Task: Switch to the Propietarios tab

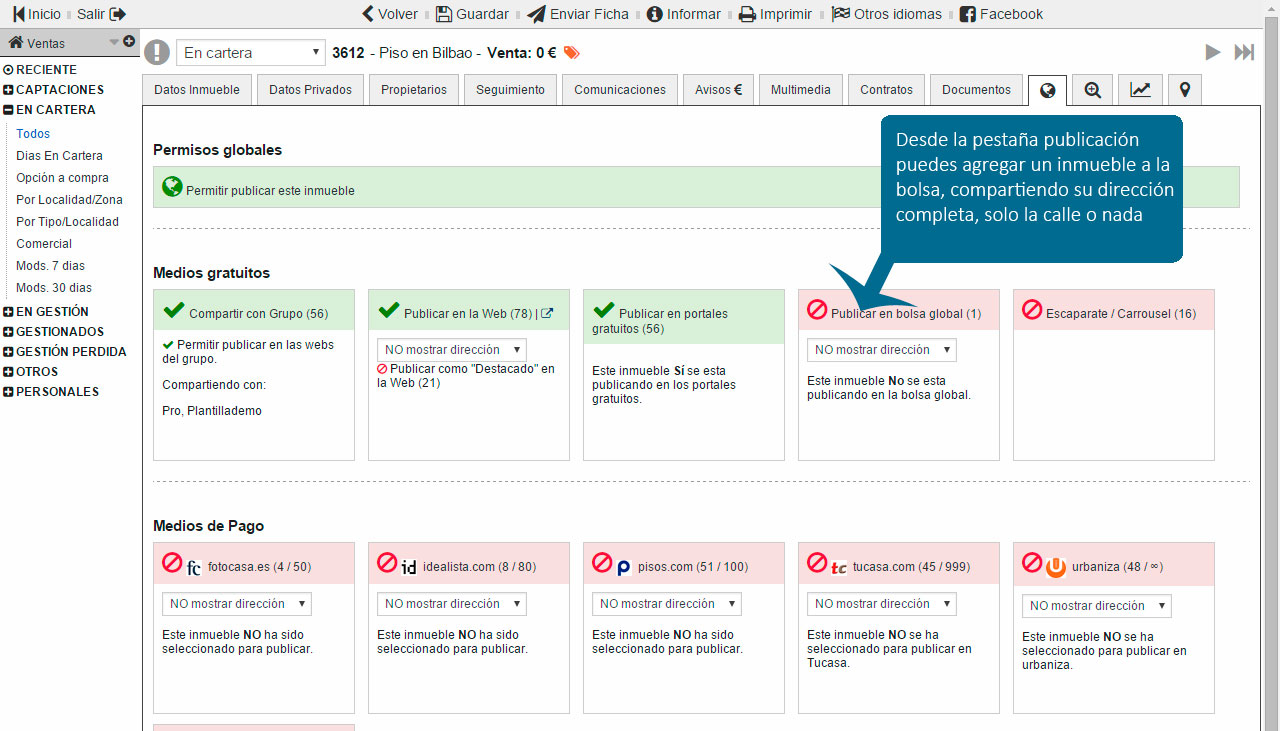Action: 414,90
